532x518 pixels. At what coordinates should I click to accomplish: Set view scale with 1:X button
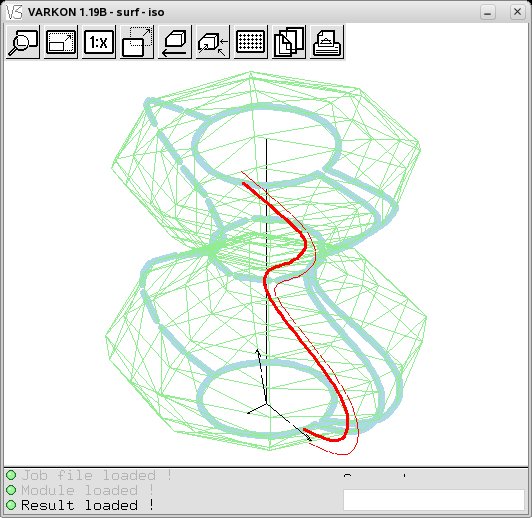coord(99,42)
